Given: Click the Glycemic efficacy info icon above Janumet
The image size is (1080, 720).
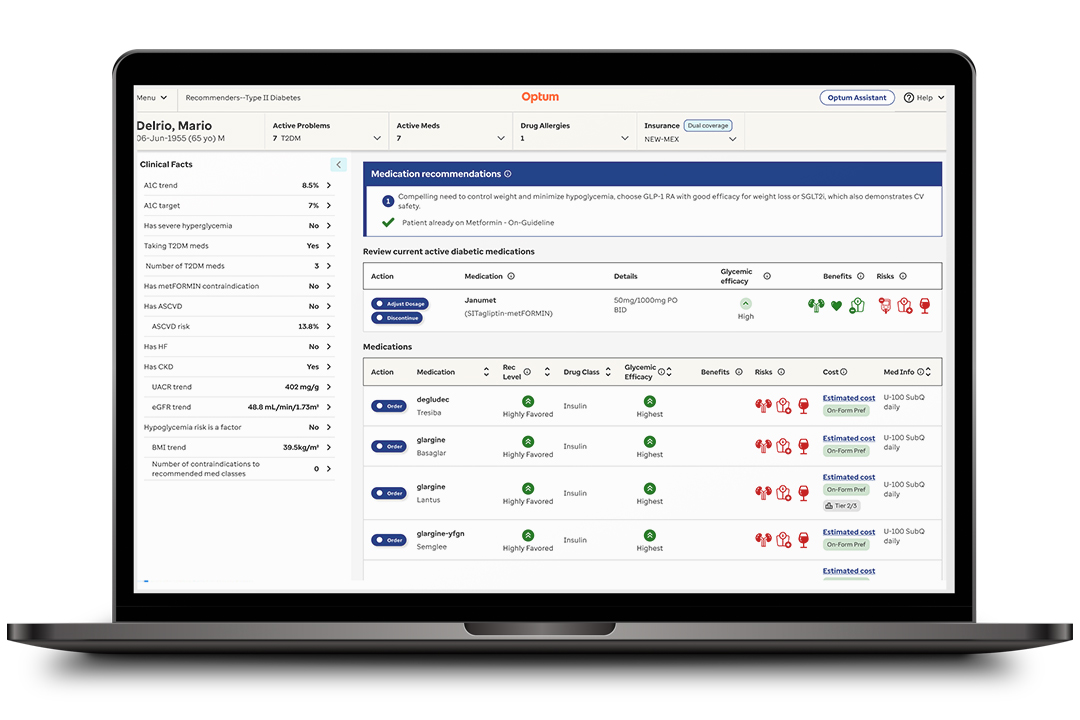Looking at the screenshot, I should [767, 276].
